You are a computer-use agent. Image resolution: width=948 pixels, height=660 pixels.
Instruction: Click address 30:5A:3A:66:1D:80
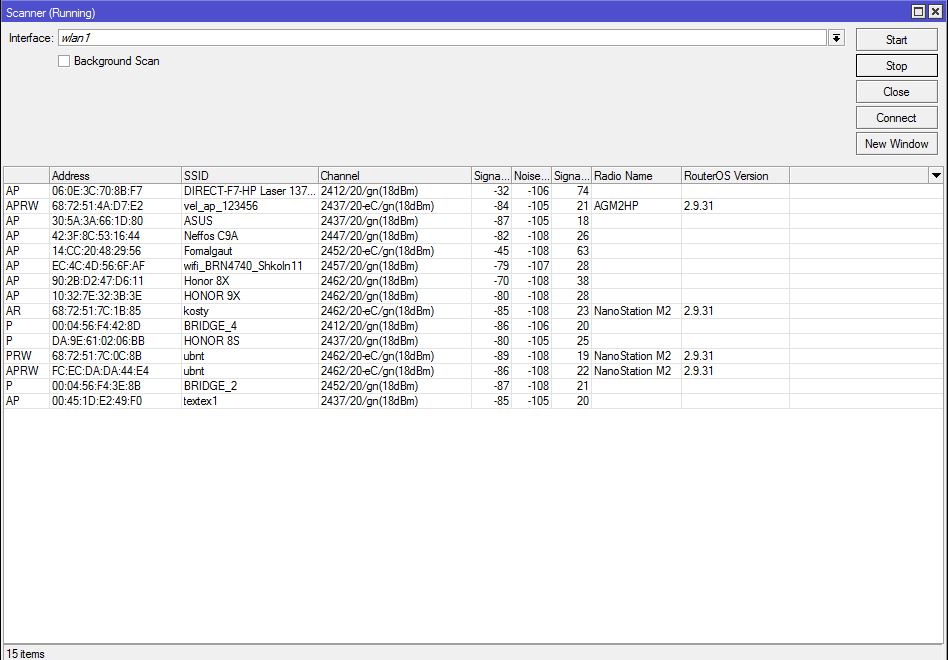coord(97,221)
